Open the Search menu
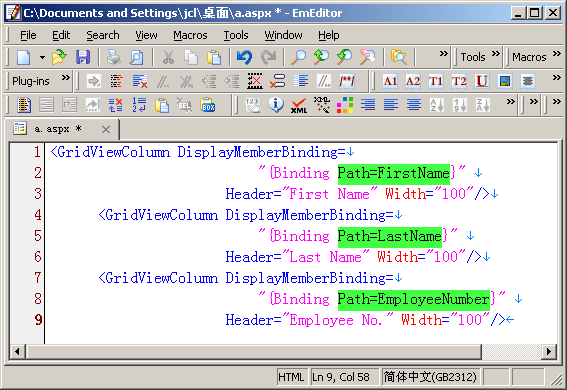This screenshot has width=567, height=390. (x=103, y=35)
